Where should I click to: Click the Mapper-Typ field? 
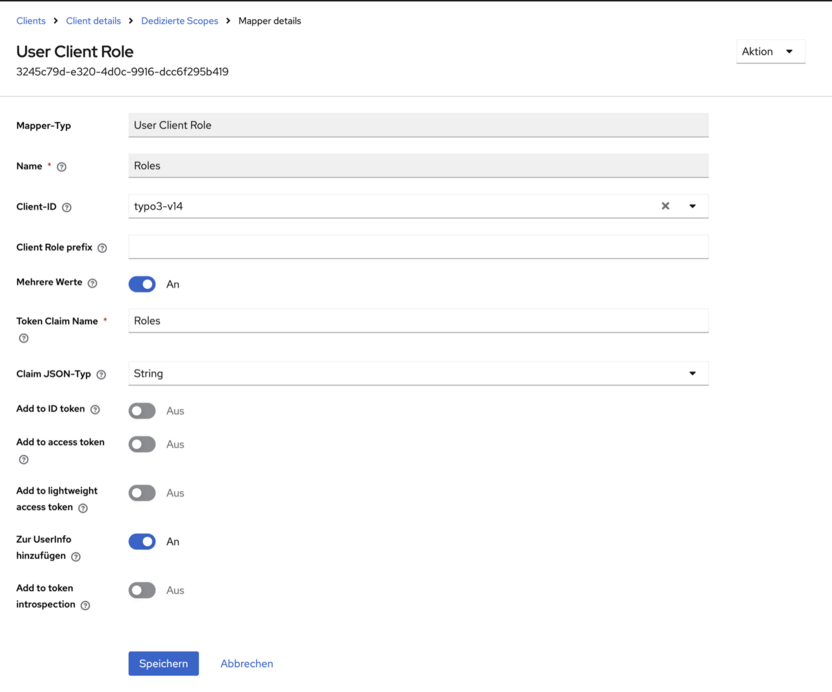point(418,125)
